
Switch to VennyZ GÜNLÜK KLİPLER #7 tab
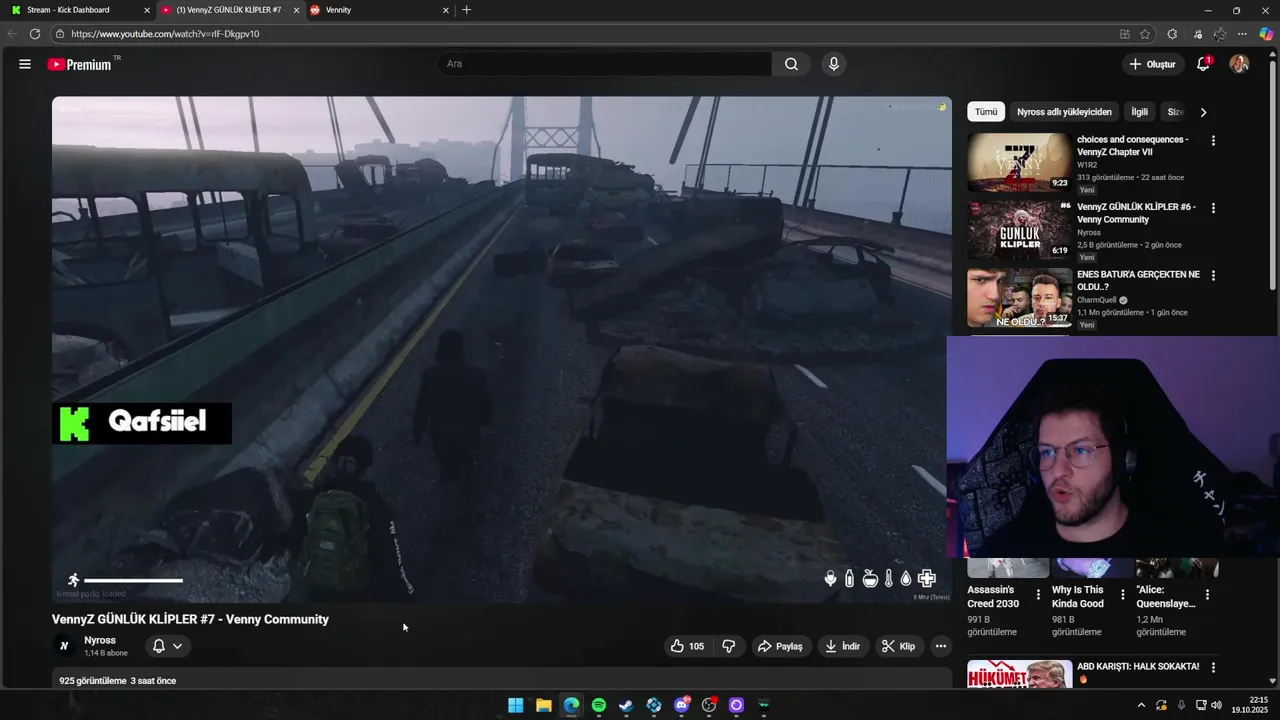click(x=230, y=10)
